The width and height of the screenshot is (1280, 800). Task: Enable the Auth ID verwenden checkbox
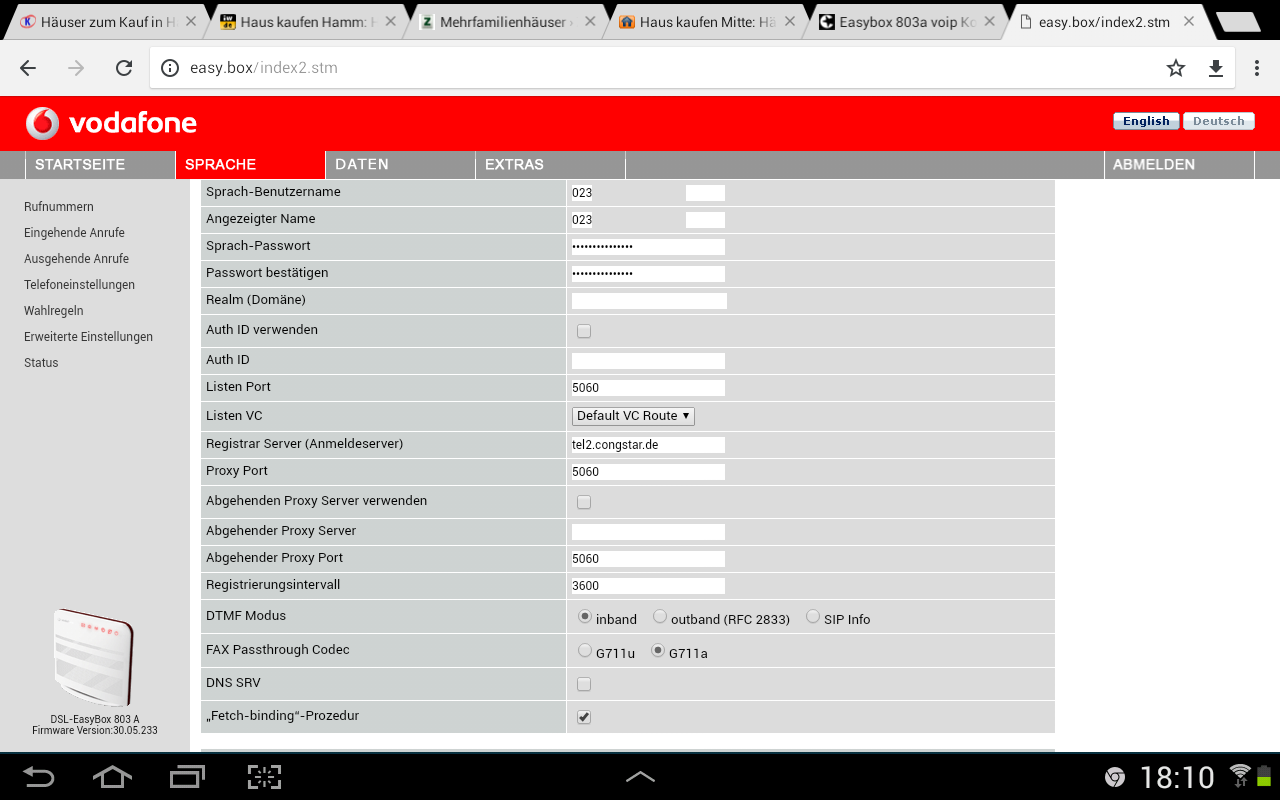[584, 331]
